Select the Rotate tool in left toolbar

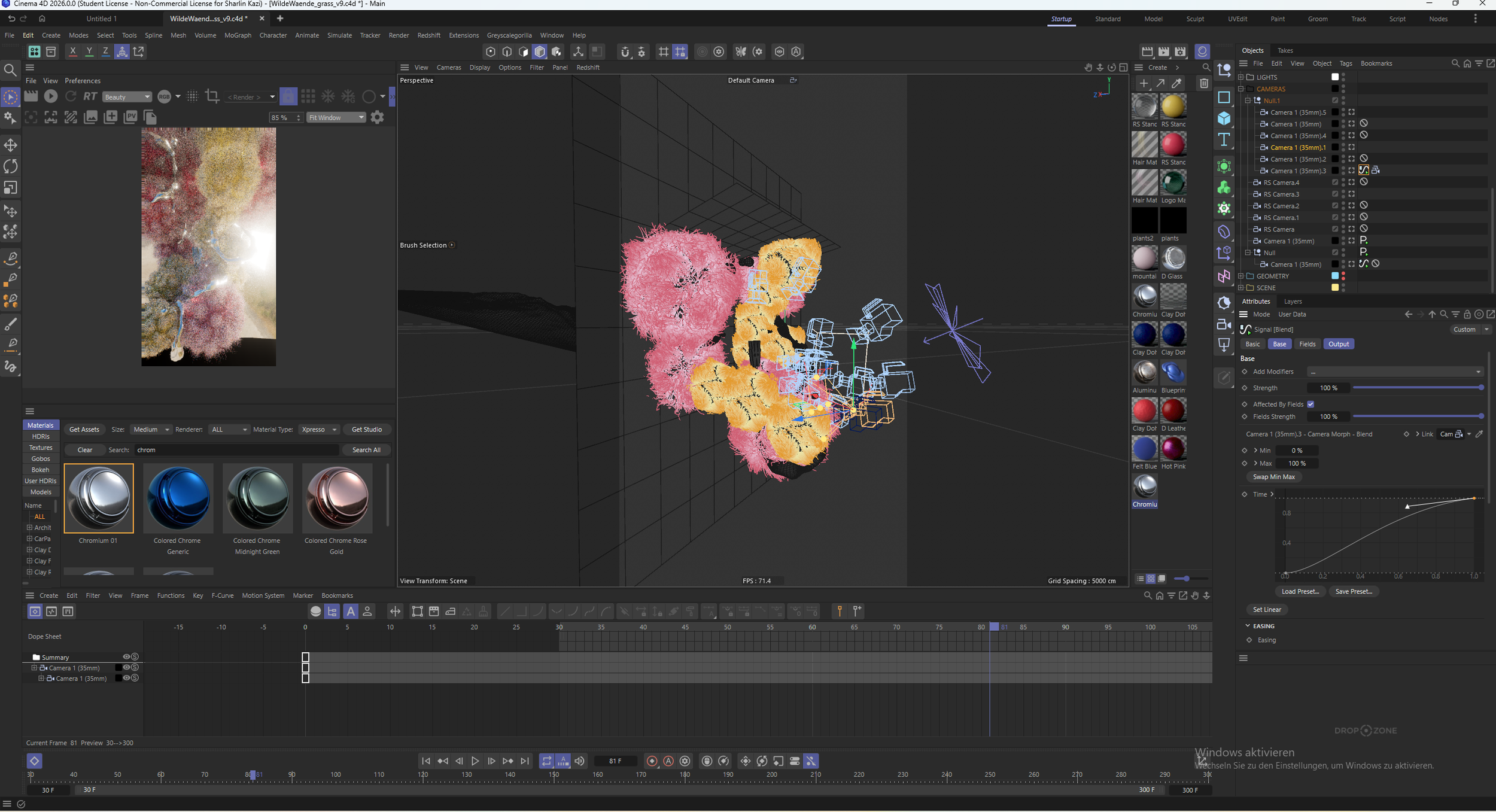10,166
